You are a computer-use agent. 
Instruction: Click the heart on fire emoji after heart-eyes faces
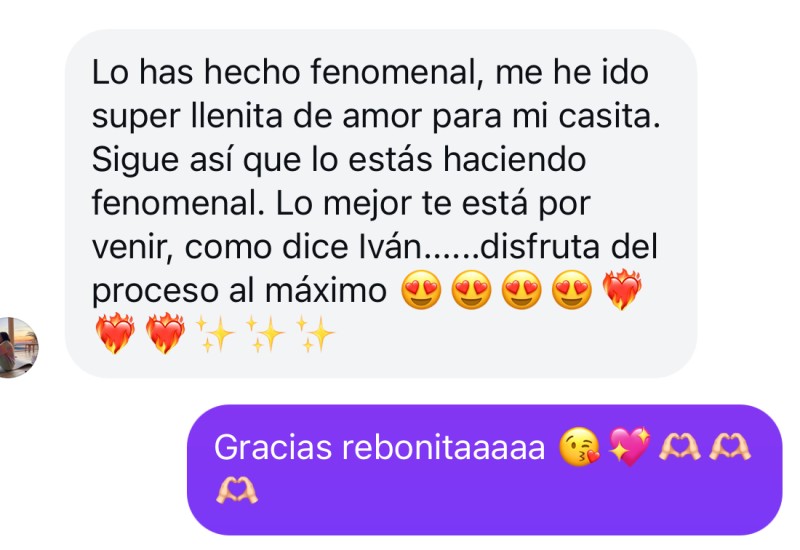point(622,290)
